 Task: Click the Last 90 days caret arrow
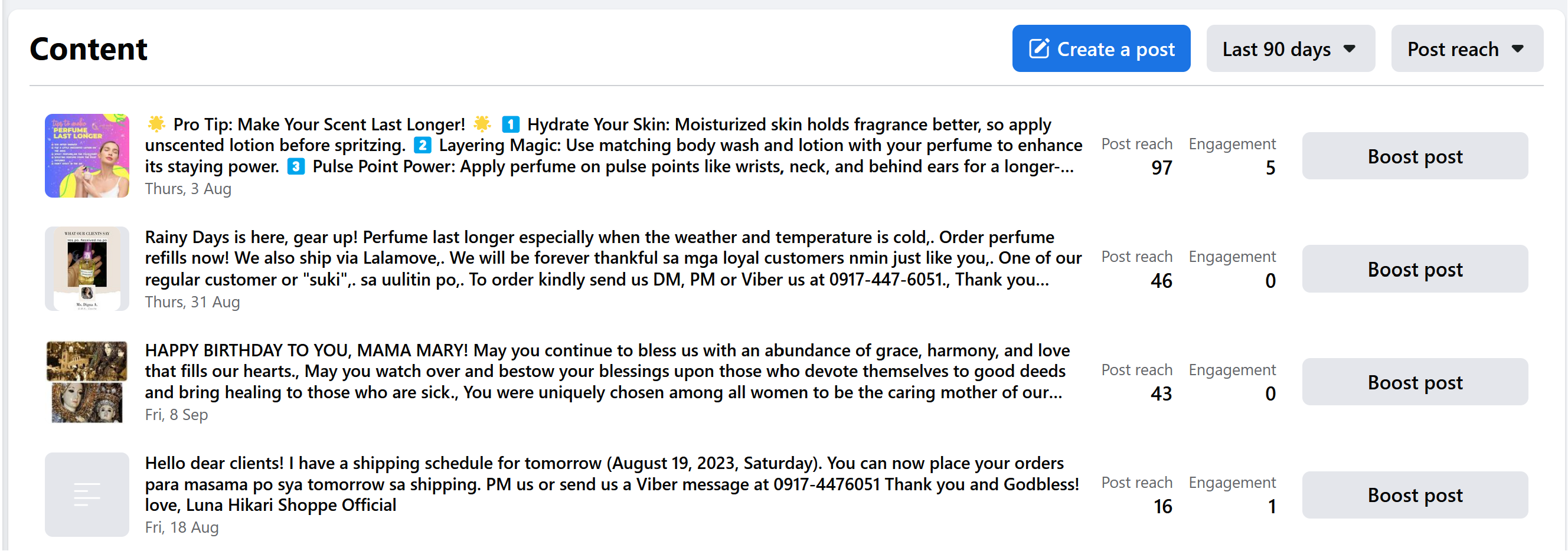tap(1349, 48)
